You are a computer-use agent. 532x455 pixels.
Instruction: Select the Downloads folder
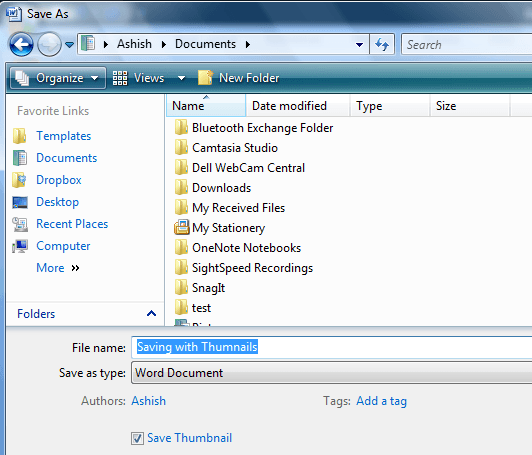click(221, 188)
